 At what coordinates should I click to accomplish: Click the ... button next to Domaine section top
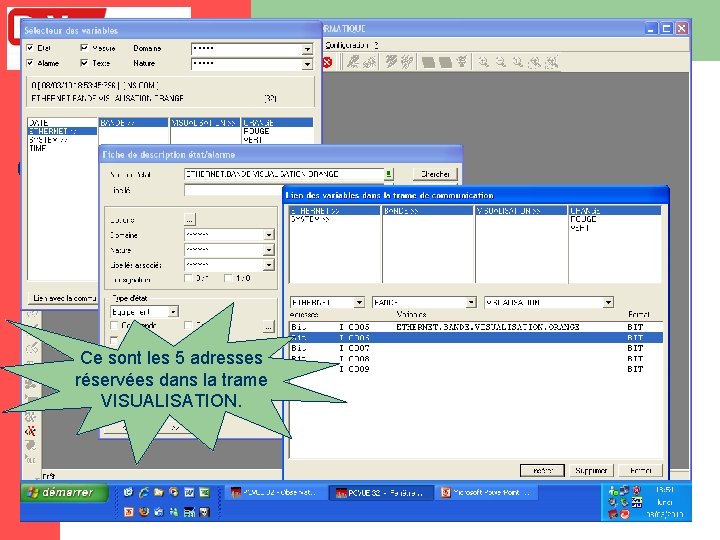tap(190, 220)
